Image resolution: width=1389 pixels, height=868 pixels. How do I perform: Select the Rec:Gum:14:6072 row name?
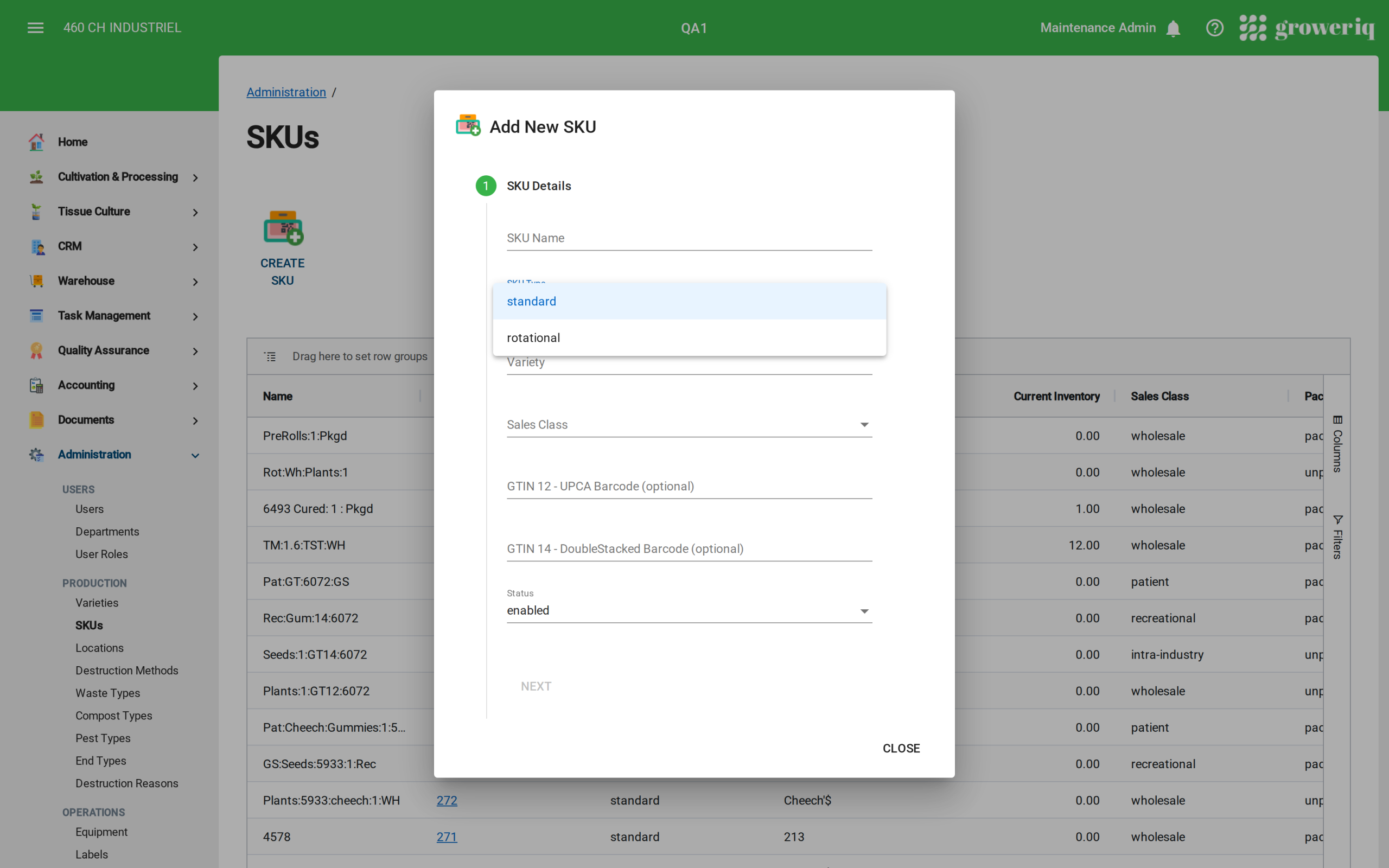(x=310, y=618)
